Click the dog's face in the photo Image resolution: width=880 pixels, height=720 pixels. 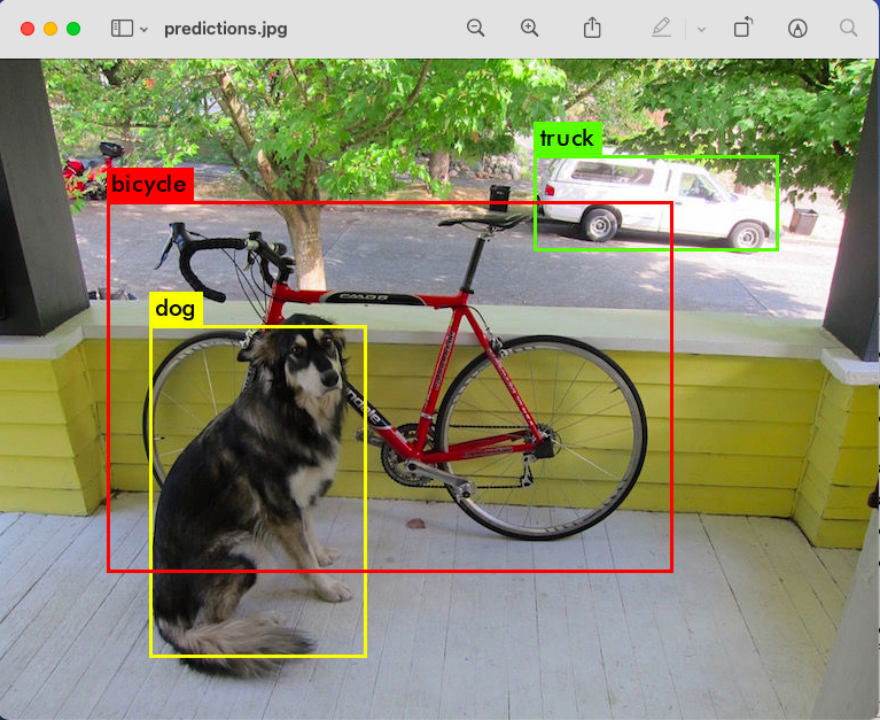[313, 361]
